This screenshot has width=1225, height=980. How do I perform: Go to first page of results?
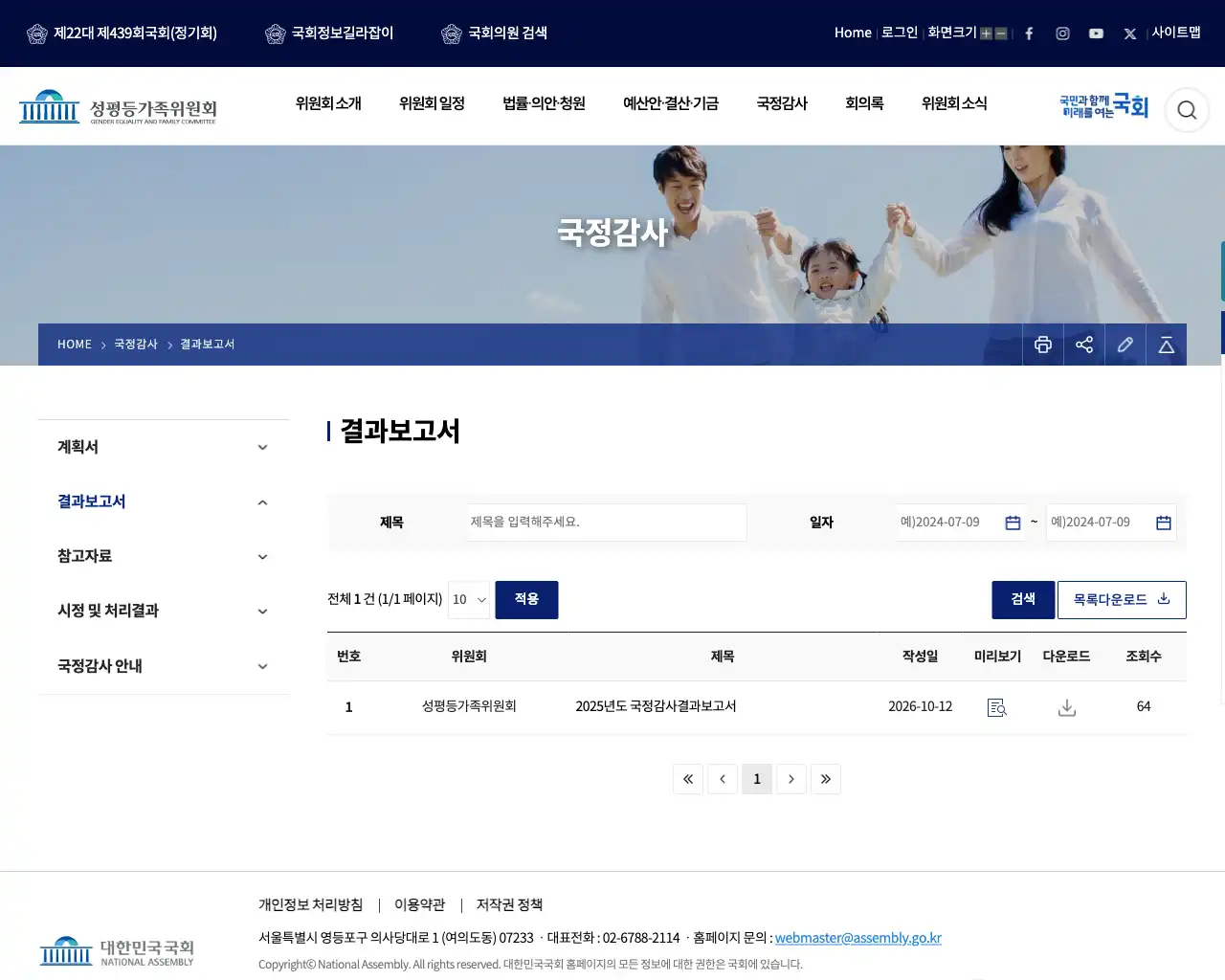688,779
